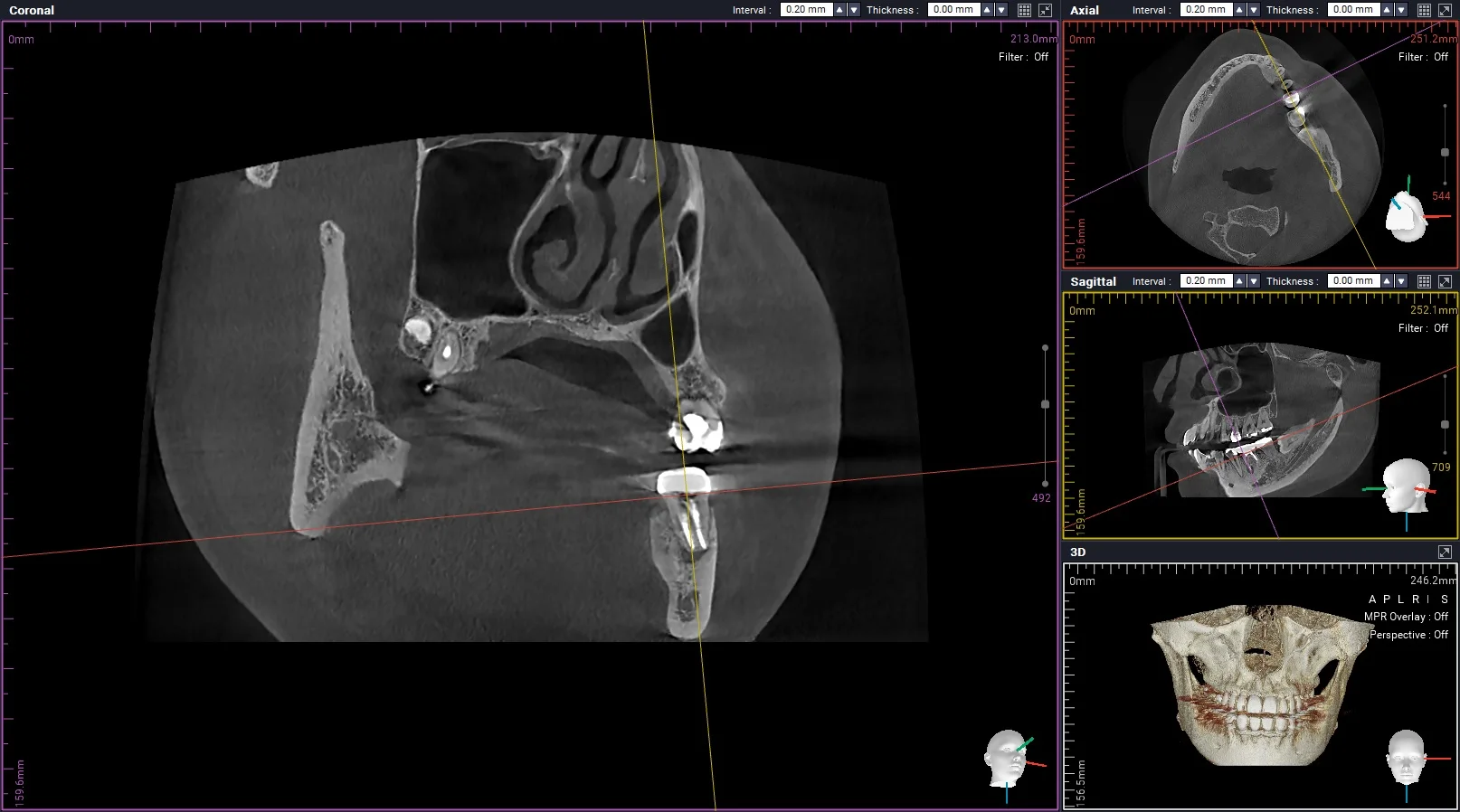The image size is (1460, 812).
Task: Increase the Coronal Thickness value
Action: click(x=987, y=10)
